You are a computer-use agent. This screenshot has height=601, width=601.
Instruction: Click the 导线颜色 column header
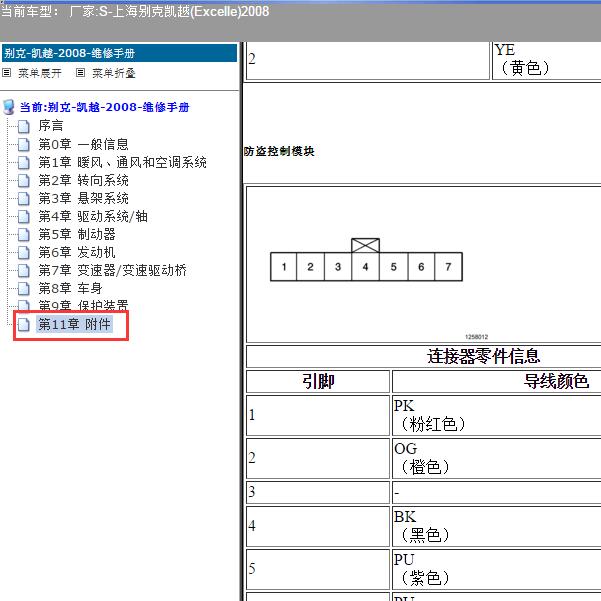[x=556, y=381]
